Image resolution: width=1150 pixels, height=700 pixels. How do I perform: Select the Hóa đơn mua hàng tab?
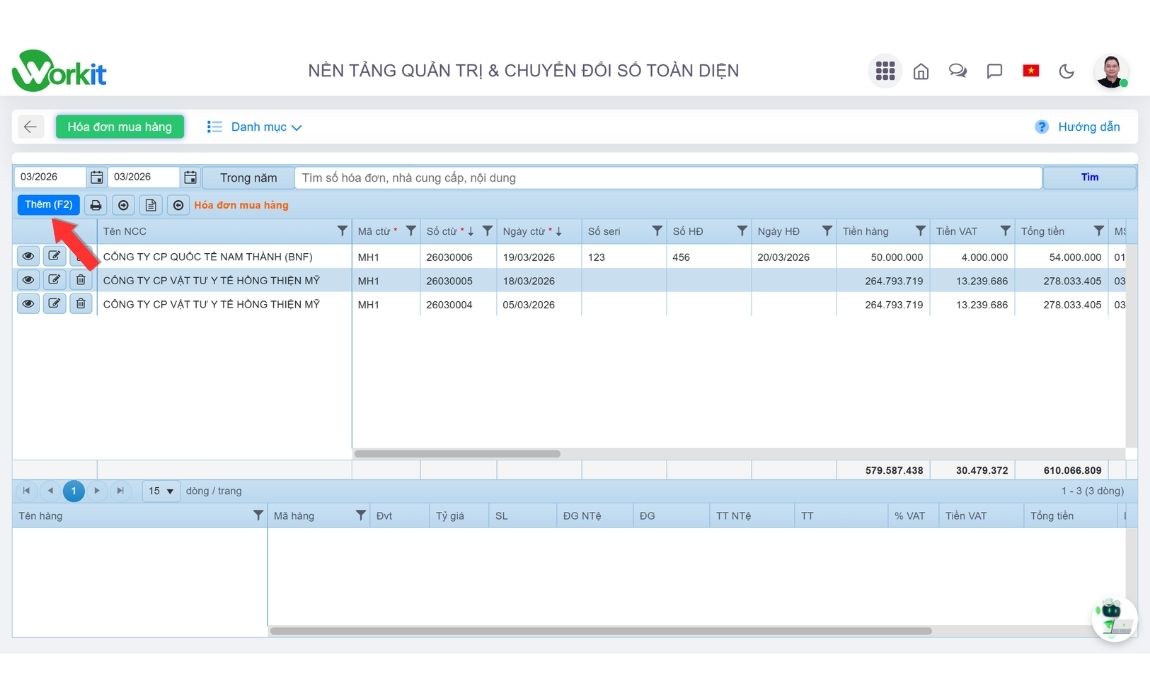(x=120, y=127)
